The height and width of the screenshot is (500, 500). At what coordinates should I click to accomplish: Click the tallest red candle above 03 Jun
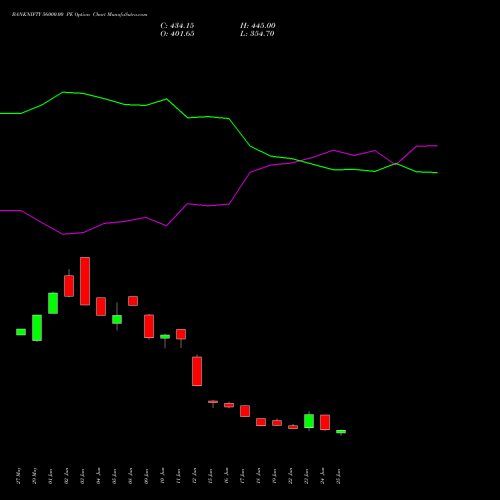85,281
